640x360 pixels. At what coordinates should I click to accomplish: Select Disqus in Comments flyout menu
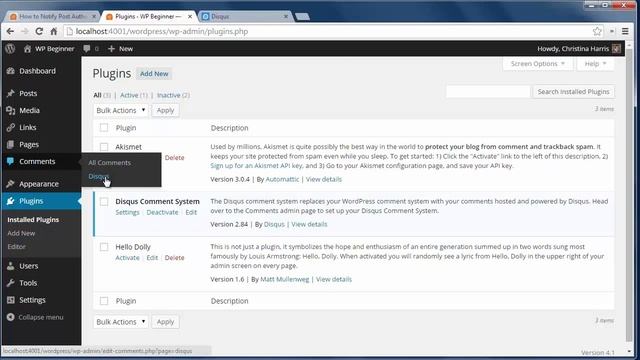point(98,176)
